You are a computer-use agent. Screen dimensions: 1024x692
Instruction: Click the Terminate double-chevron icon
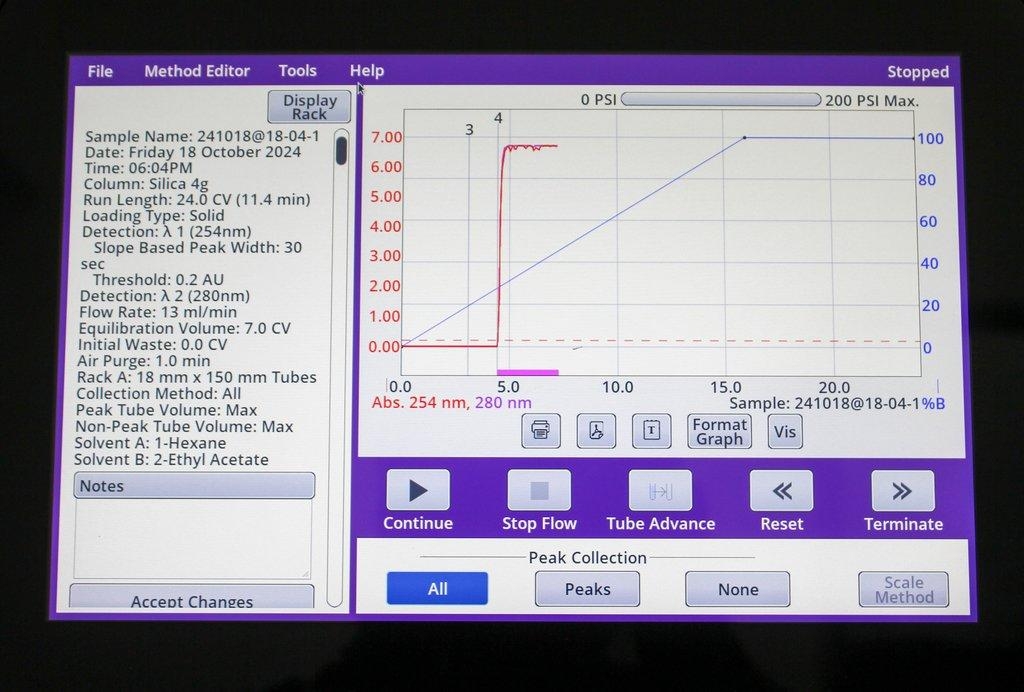pos(903,489)
